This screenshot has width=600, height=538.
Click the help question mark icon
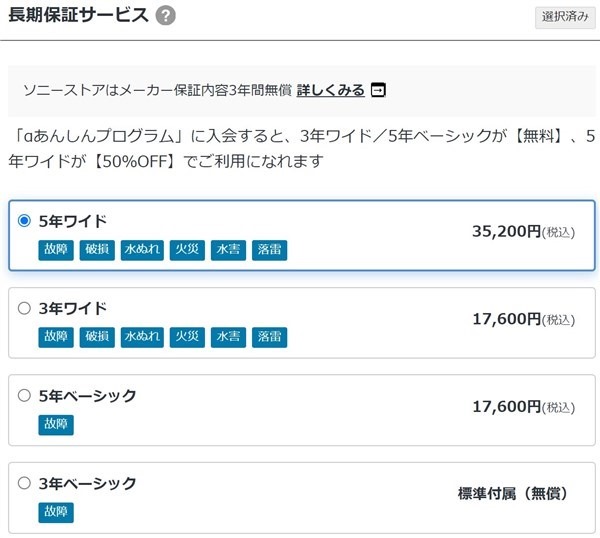point(166,15)
